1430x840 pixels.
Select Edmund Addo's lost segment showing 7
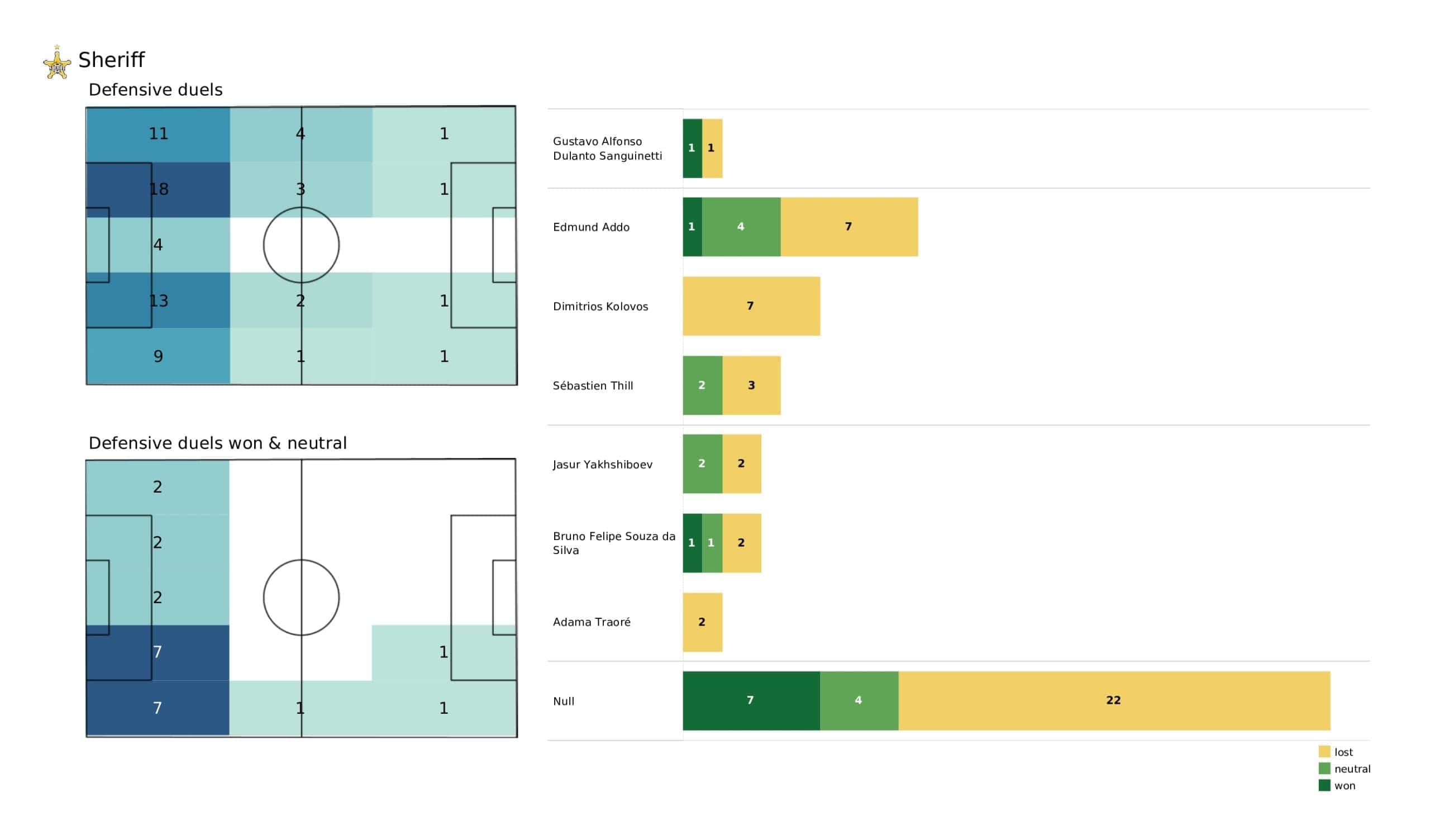coord(849,227)
